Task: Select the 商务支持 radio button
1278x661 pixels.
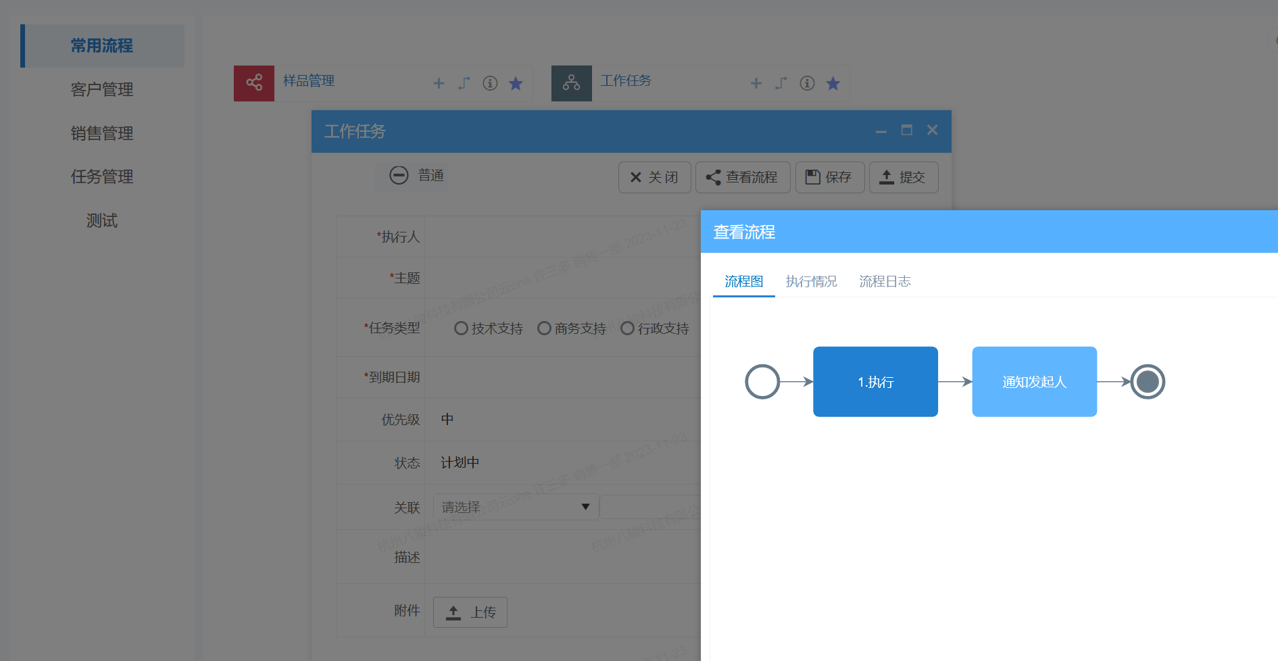Action: click(x=544, y=327)
